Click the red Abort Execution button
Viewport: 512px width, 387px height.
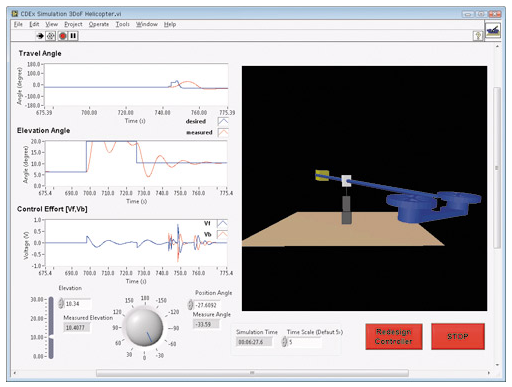pos(62,36)
